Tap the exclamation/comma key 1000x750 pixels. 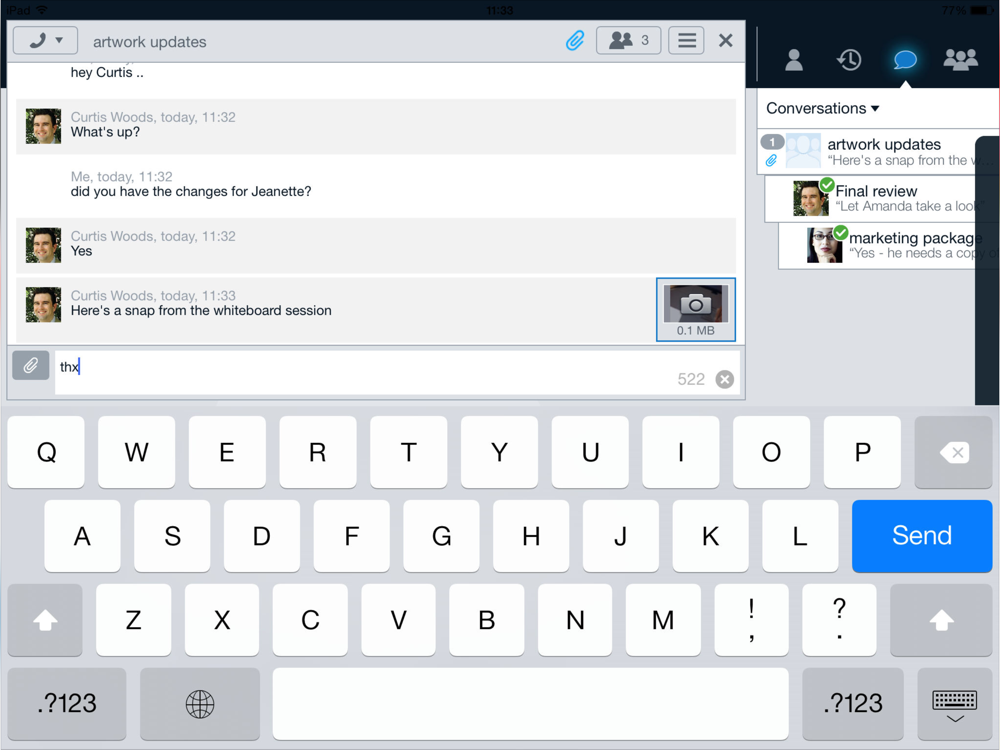[x=751, y=620]
